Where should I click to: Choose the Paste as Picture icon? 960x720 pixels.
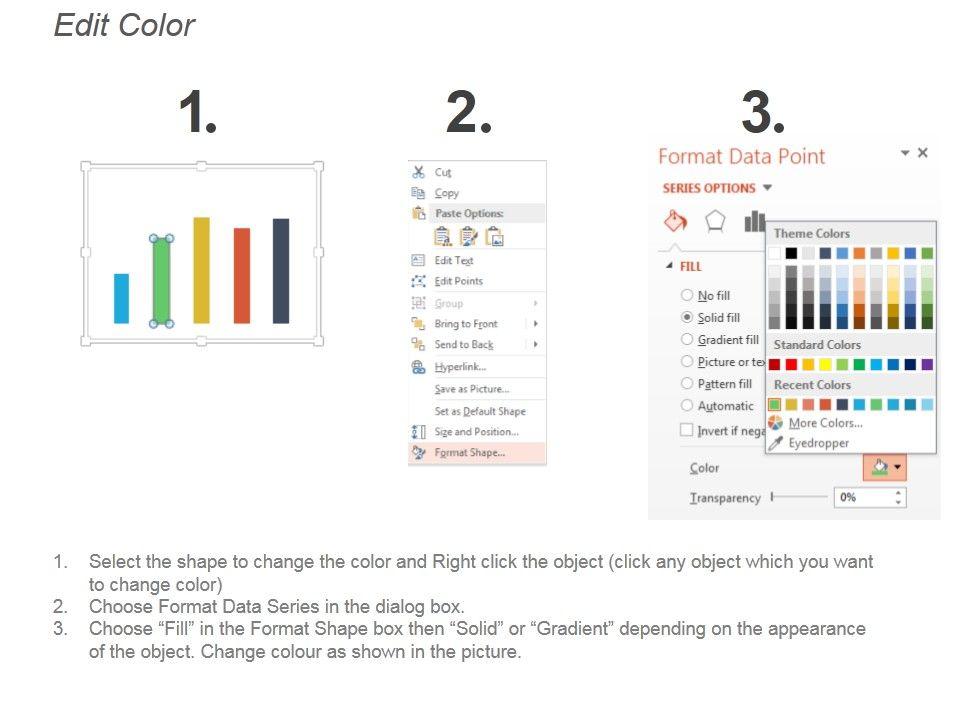[494, 237]
